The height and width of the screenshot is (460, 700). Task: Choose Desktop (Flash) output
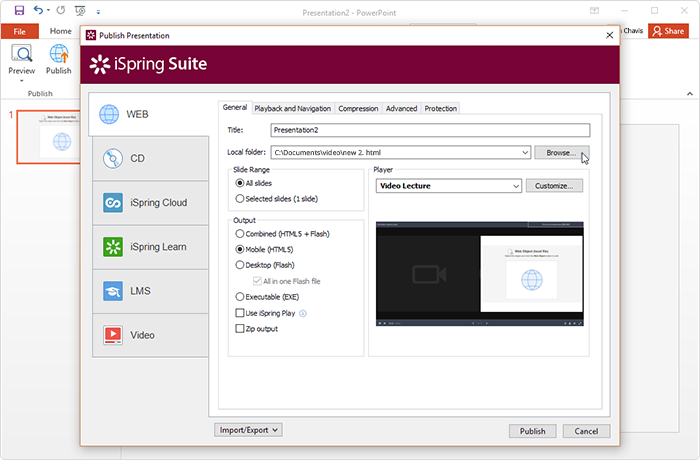[x=240, y=265]
